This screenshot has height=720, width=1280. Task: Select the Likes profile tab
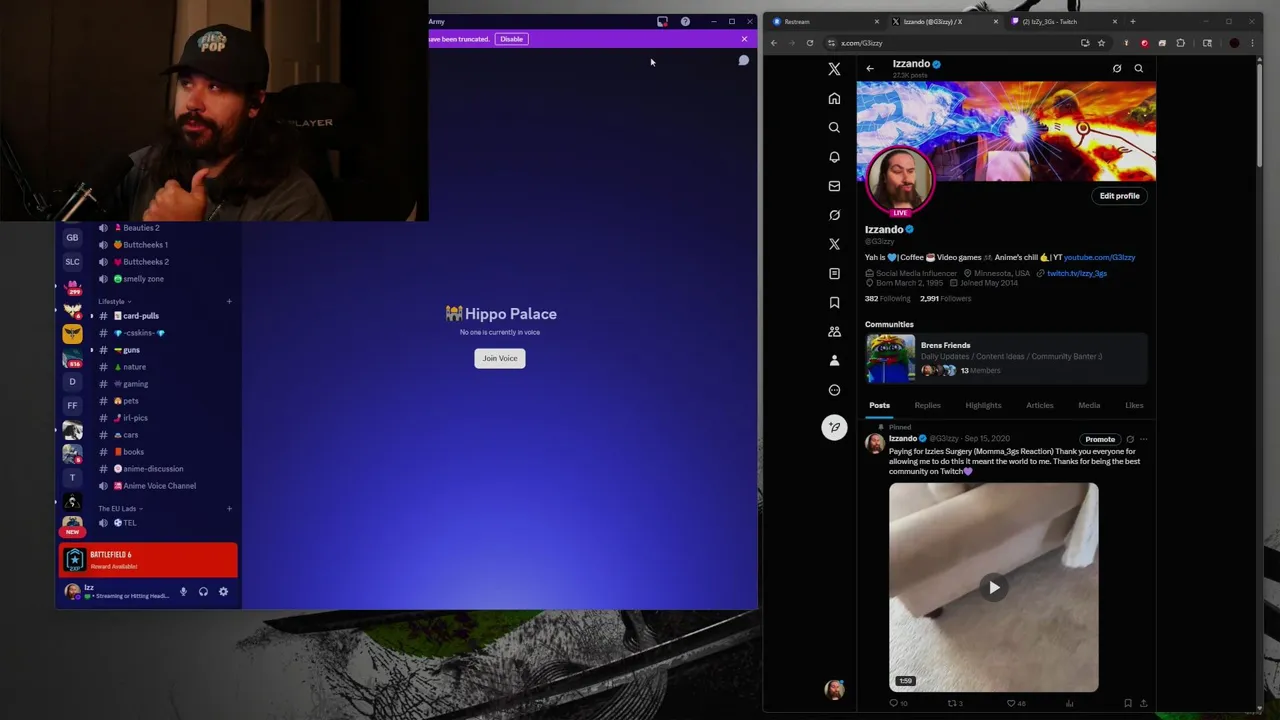(1134, 405)
